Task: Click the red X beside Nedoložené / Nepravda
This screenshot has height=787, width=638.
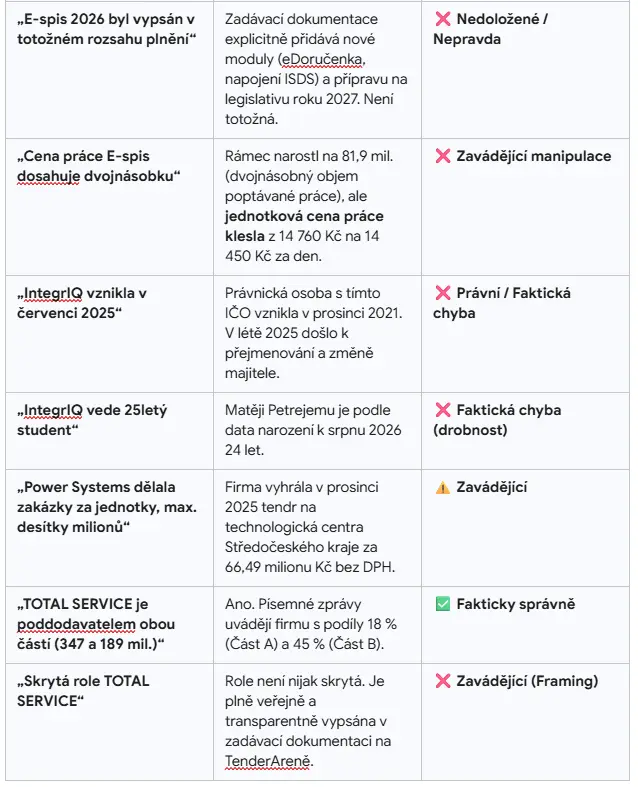Action: 443,19
